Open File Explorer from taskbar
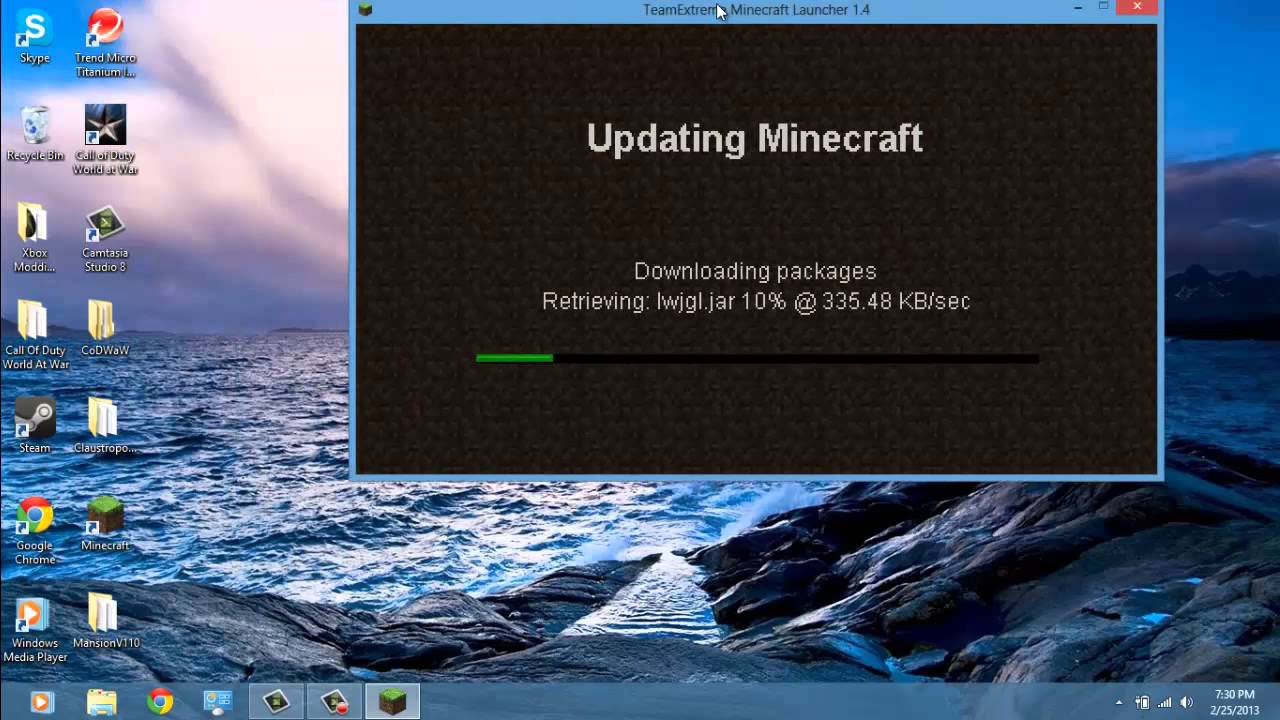 click(x=101, y=702)
